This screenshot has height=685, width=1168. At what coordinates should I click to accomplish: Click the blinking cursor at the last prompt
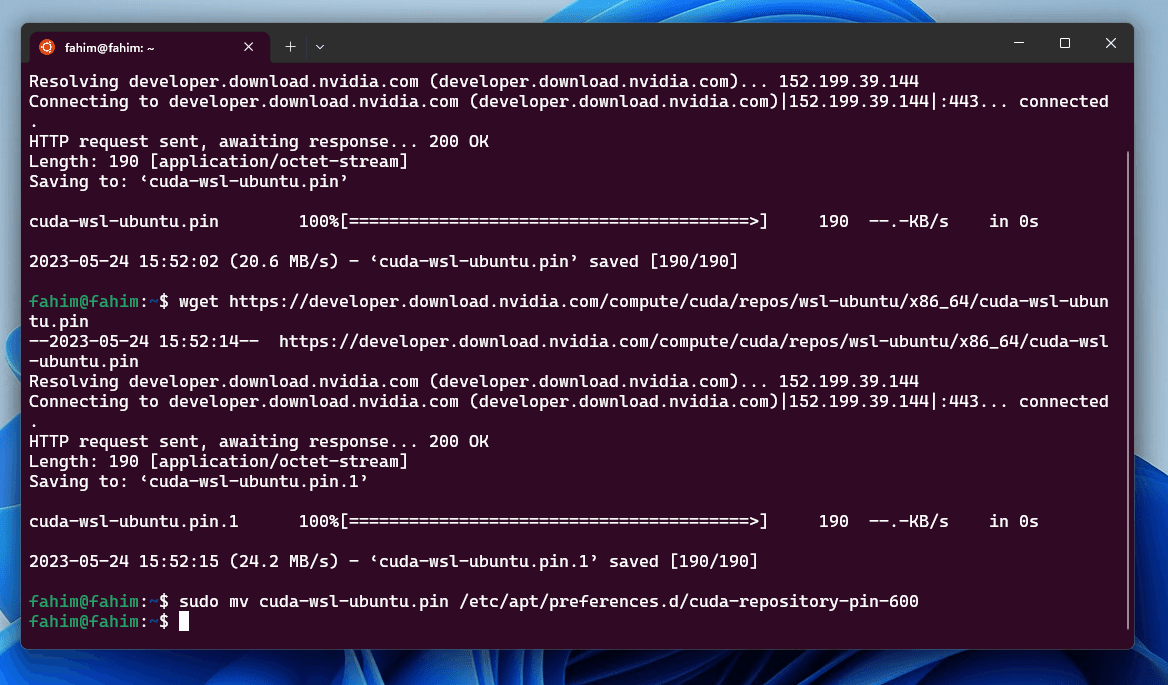(184, 621)
